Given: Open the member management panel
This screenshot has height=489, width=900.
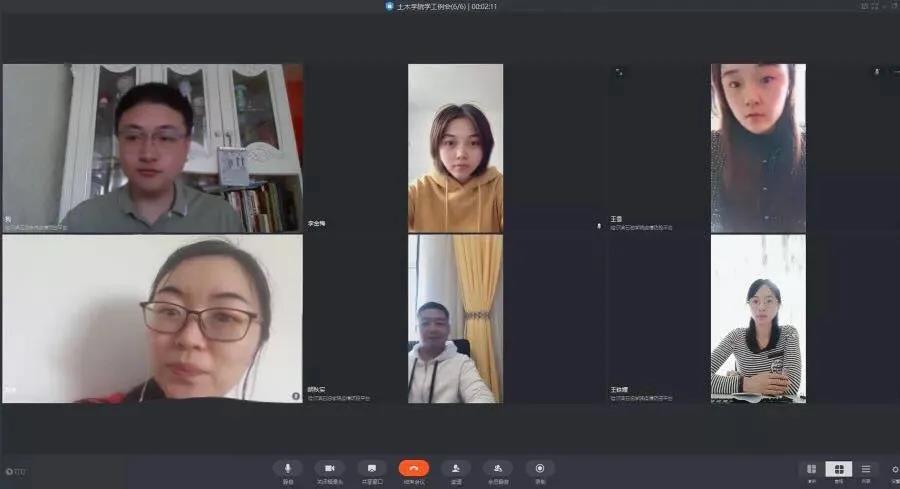Looking at the screenshot, I should [x=498, y=468].
